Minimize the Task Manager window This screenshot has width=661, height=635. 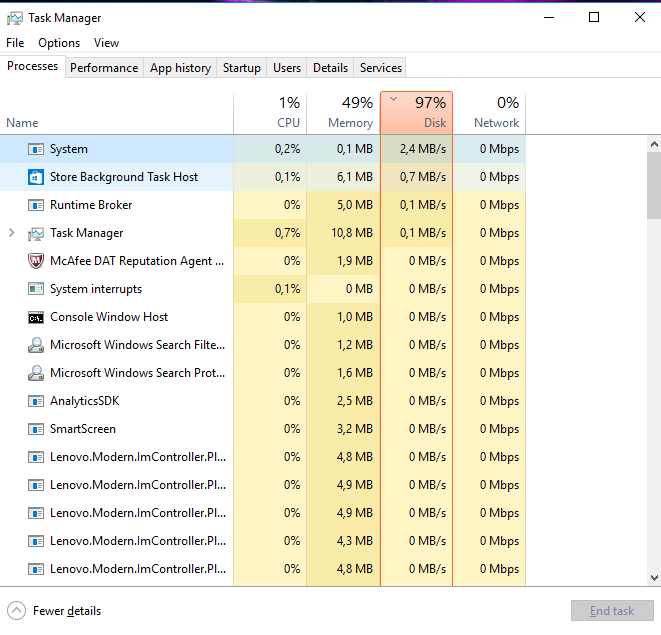pos(549,18)
